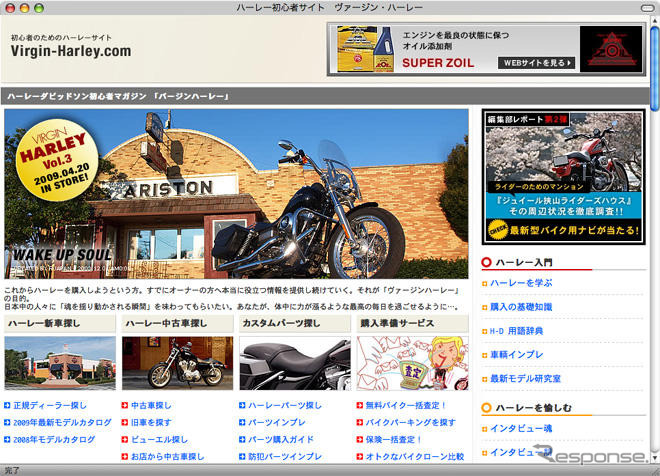Viewport: 660px width, 476px height.
Task: Open the WAKE UP SOUL hero image
Action: [236, 194]
